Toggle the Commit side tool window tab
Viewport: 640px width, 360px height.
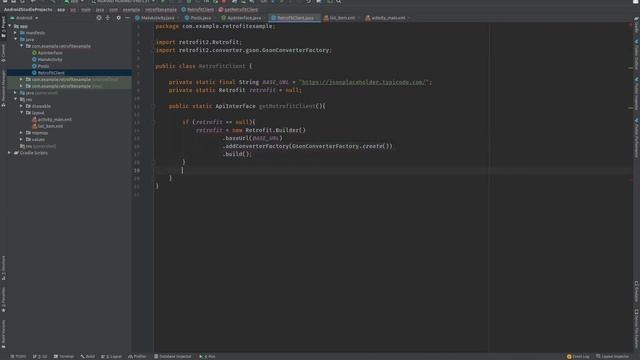(3, 53)
